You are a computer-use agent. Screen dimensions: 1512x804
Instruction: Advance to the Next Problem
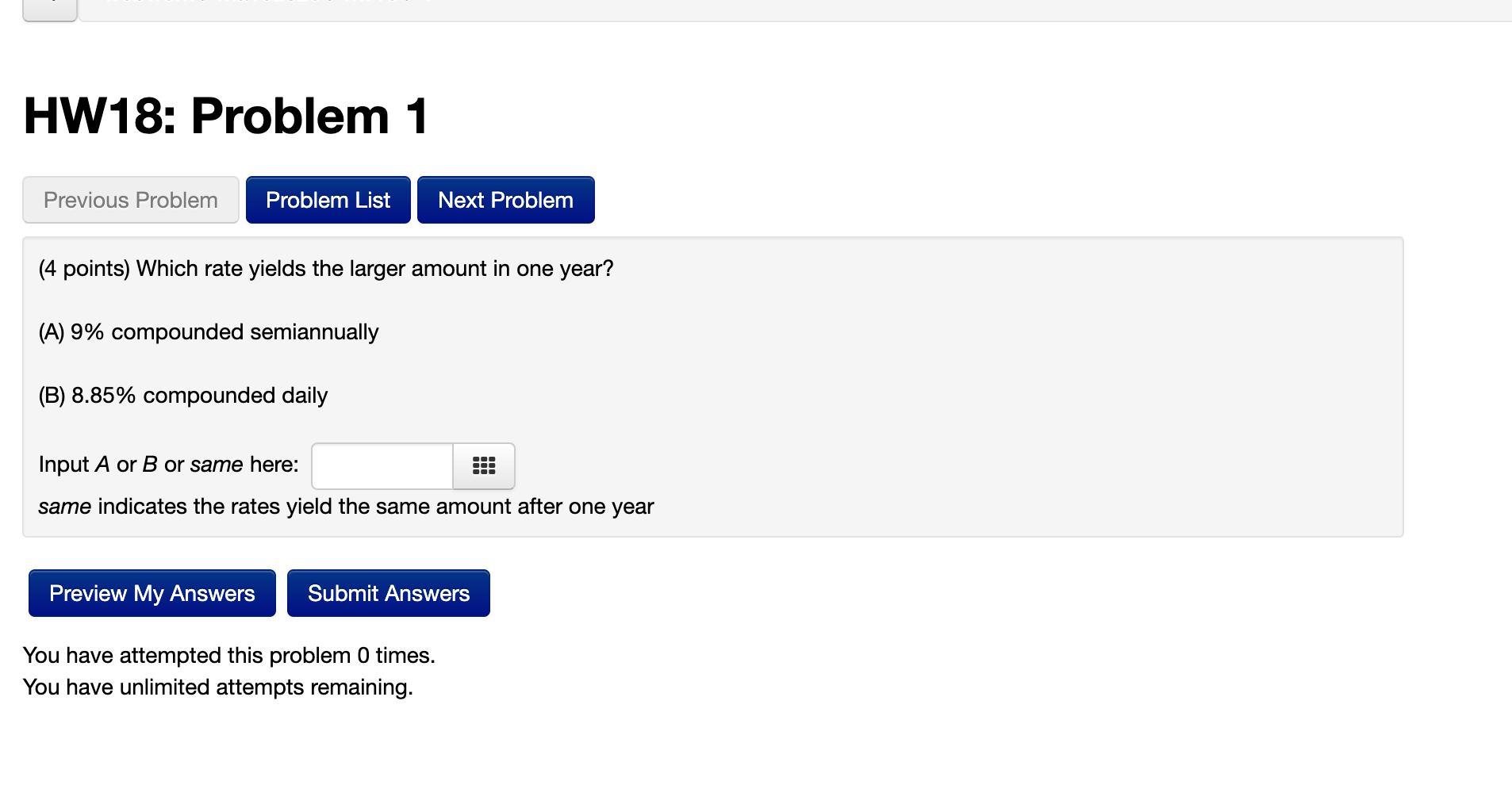[x=505, y=200]
